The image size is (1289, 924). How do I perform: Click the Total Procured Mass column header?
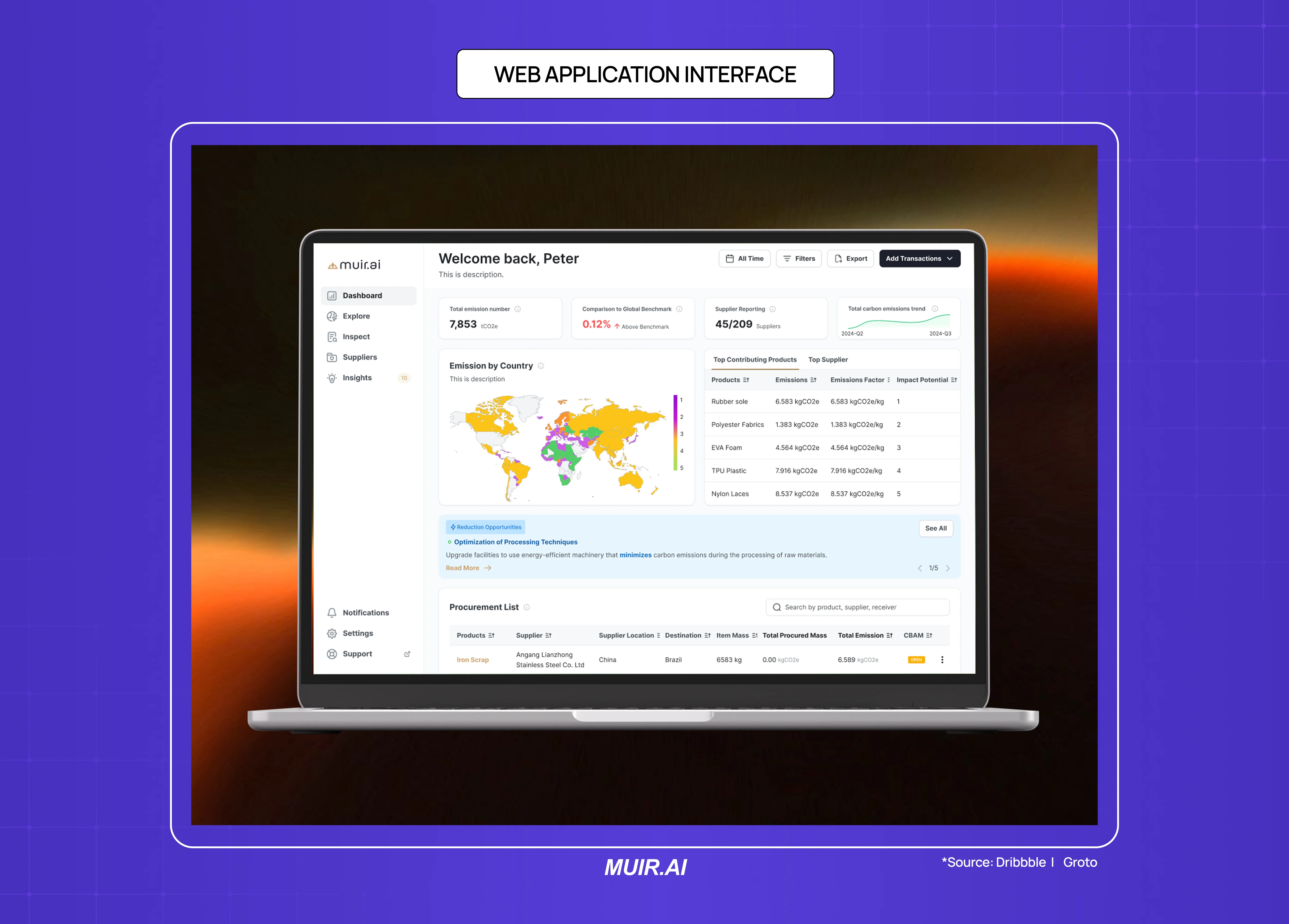795,636
